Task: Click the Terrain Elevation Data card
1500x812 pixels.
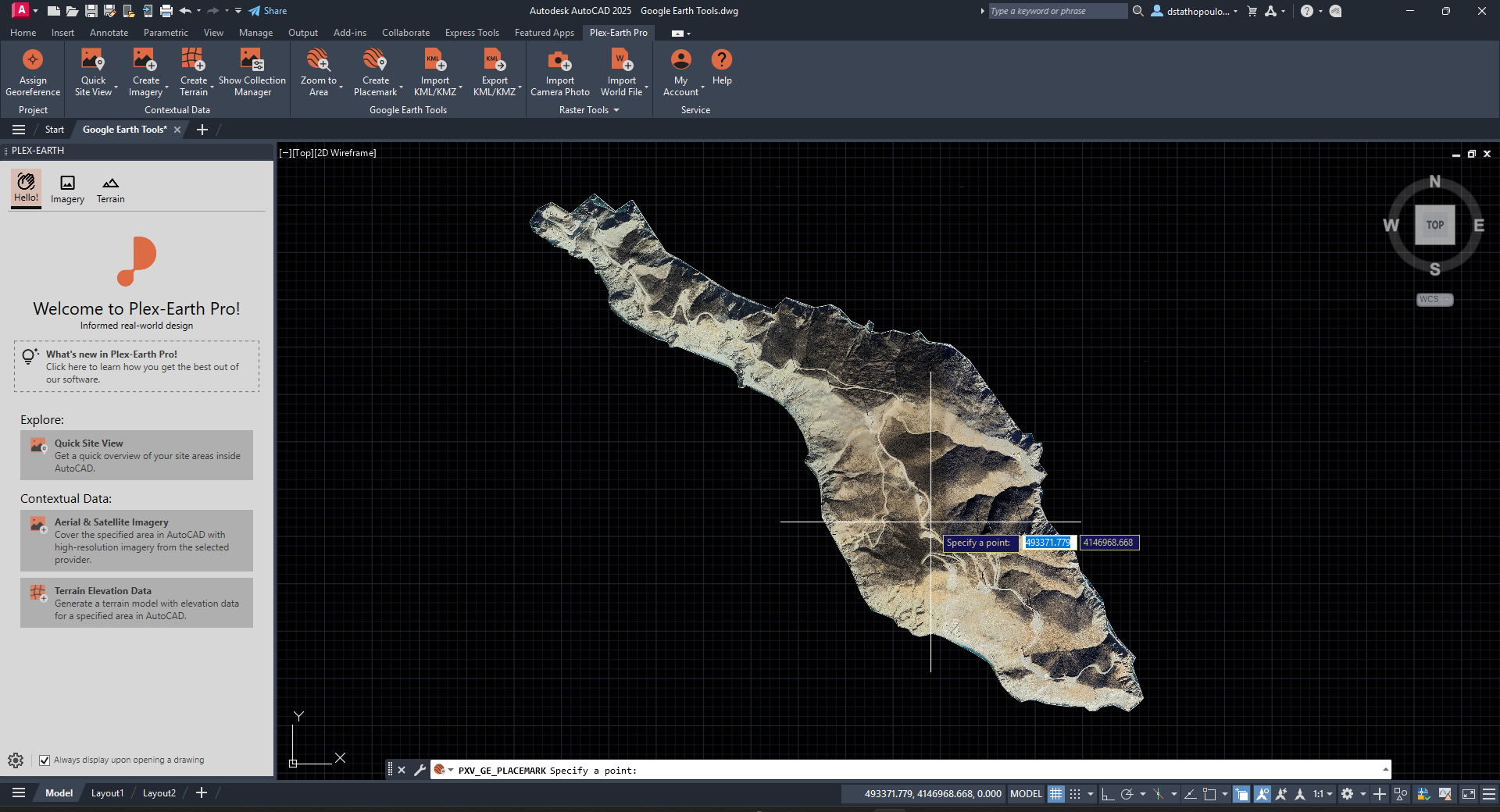Action: 137,603
